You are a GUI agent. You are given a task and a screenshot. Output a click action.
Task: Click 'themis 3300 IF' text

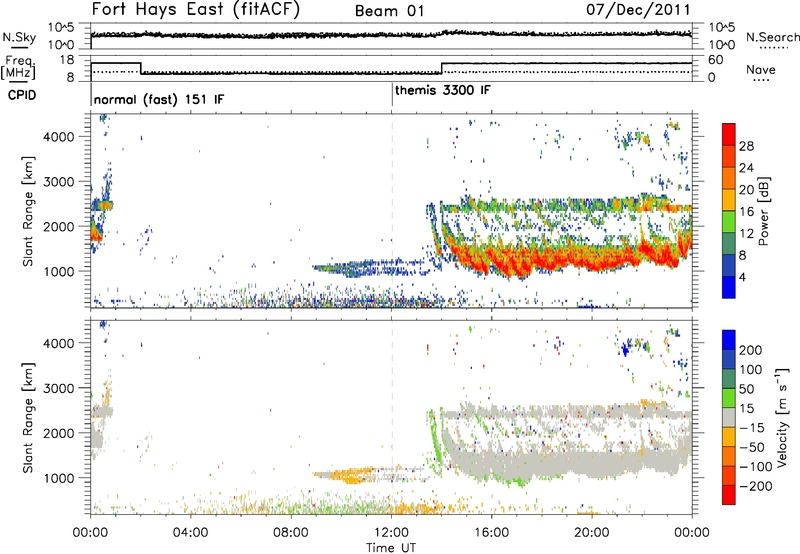[443, 90]
